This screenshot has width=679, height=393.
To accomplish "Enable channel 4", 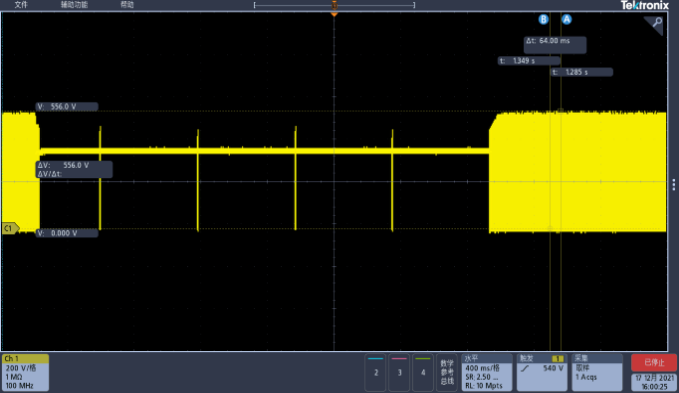I will pyautogui.click(x=423, y=372).
